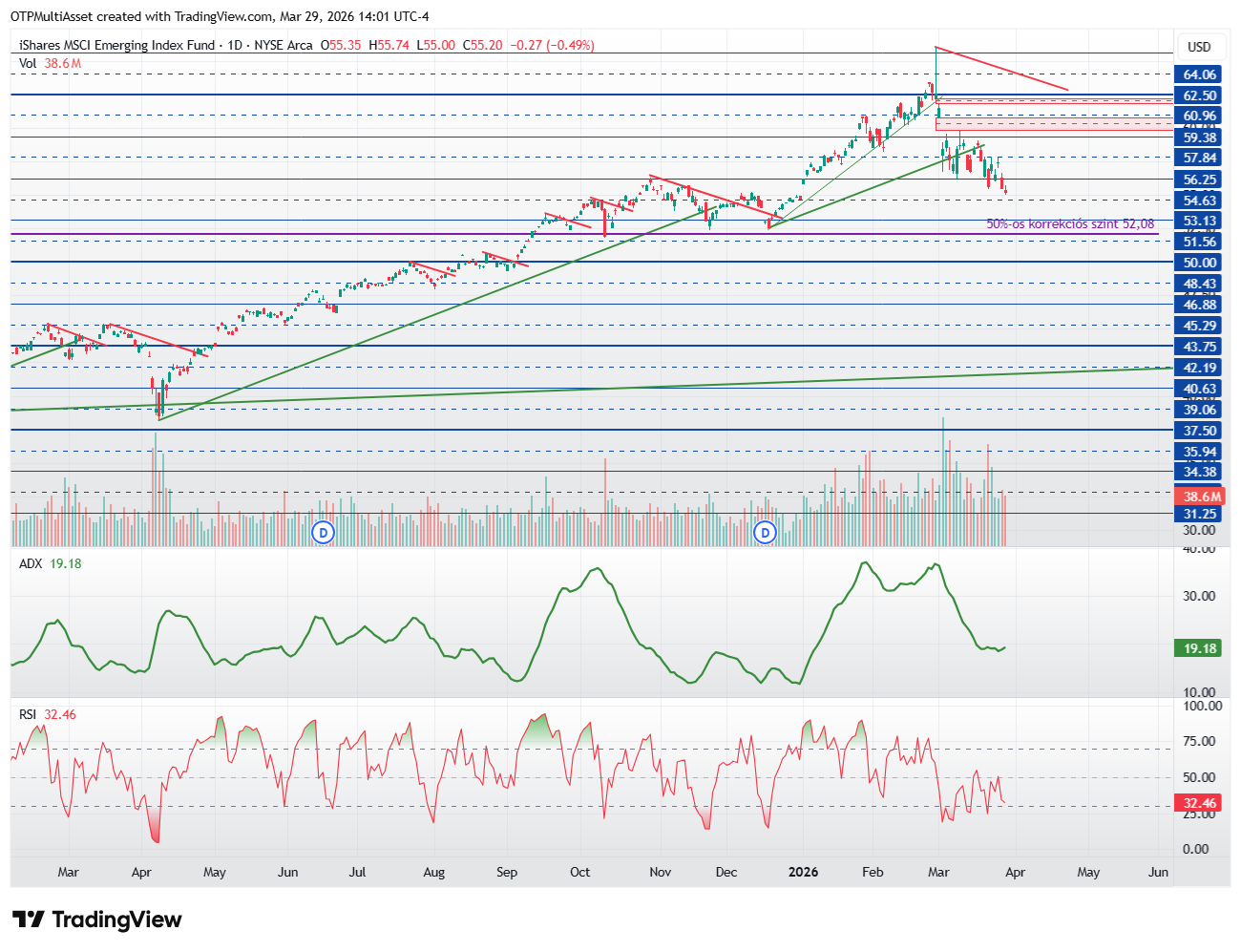Click the 2026 year label on timeline
This screenshot has width=1241, height=952.
point(803,872)
